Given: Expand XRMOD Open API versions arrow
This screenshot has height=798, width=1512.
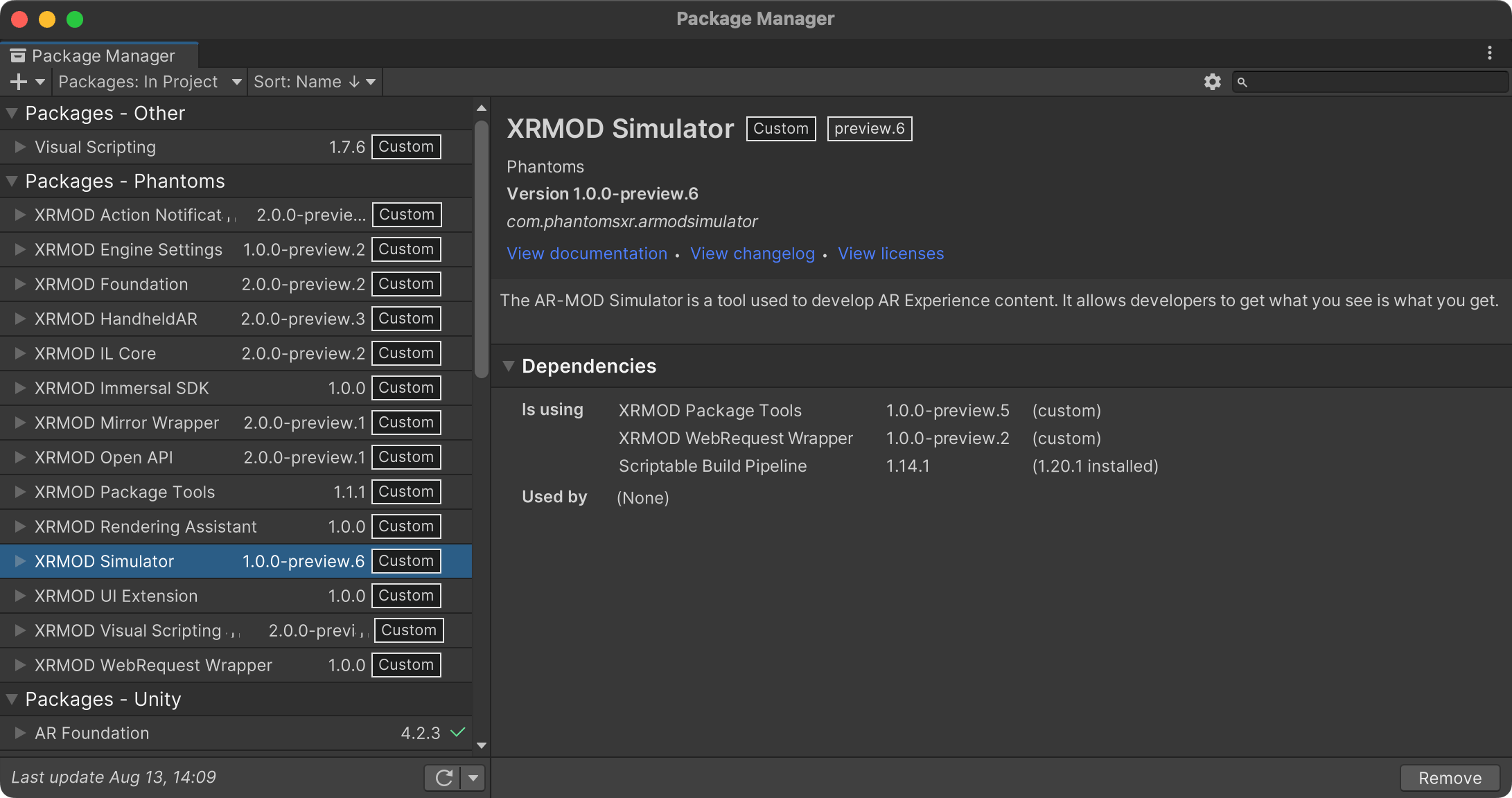Looking at the screenshot, I should click(20, 457).
